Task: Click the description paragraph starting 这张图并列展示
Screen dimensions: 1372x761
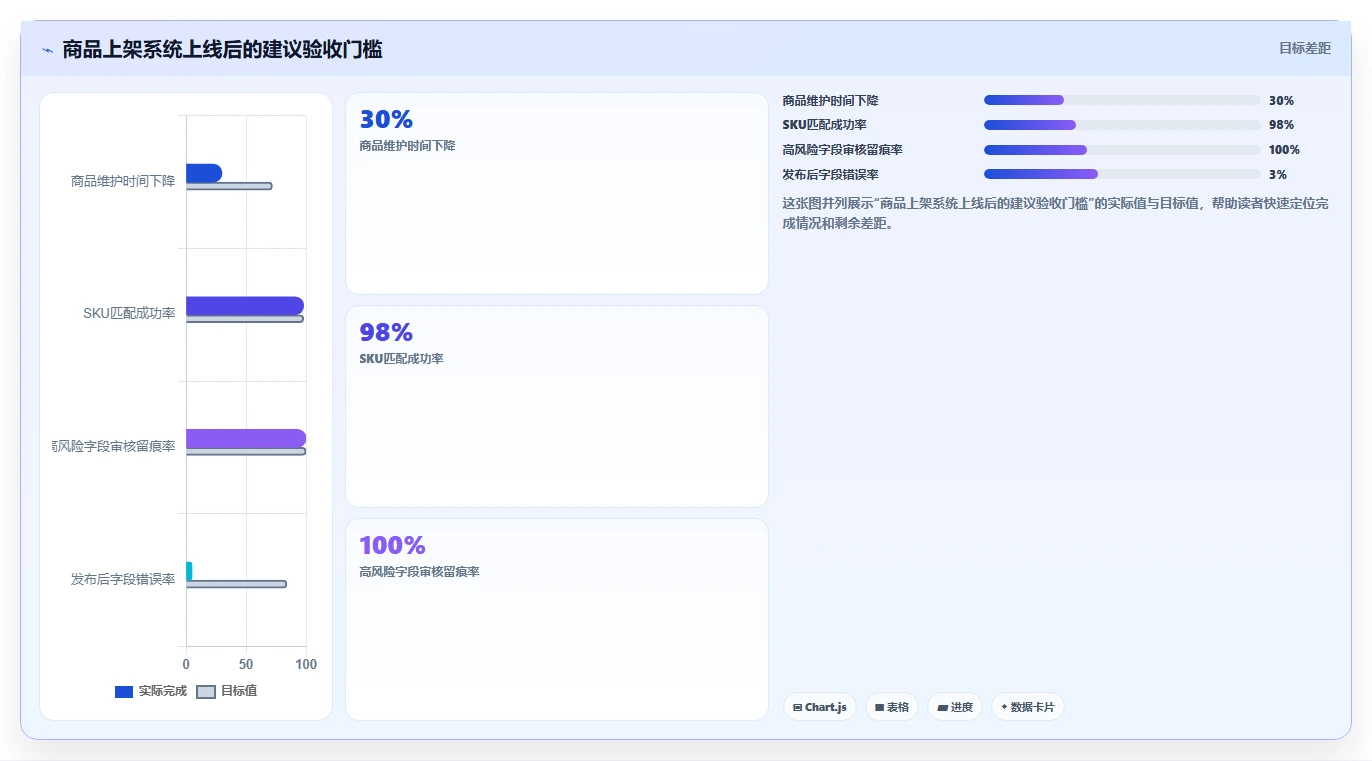Action: [1057, 213]
